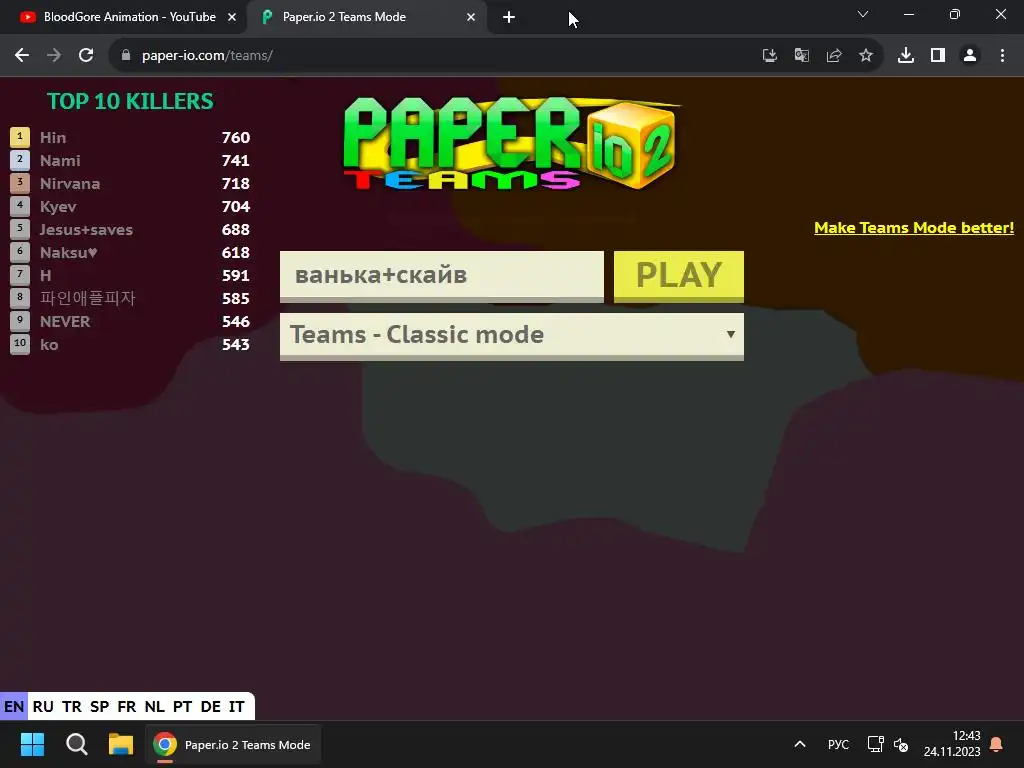Switch language to EN
The image size is (1024, 768).
tap(14, 707)
